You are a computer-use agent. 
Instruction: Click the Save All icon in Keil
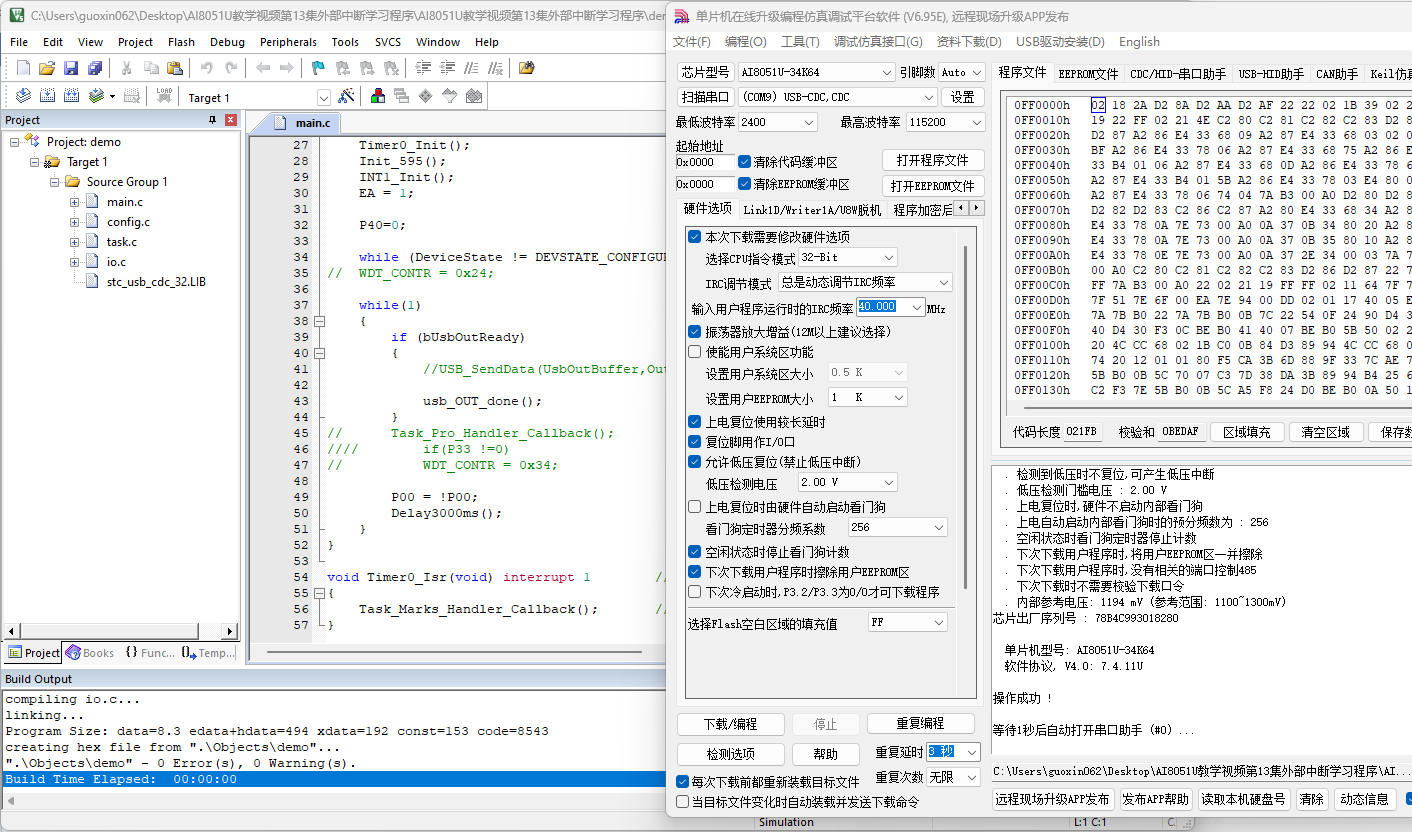coord(95,68)
